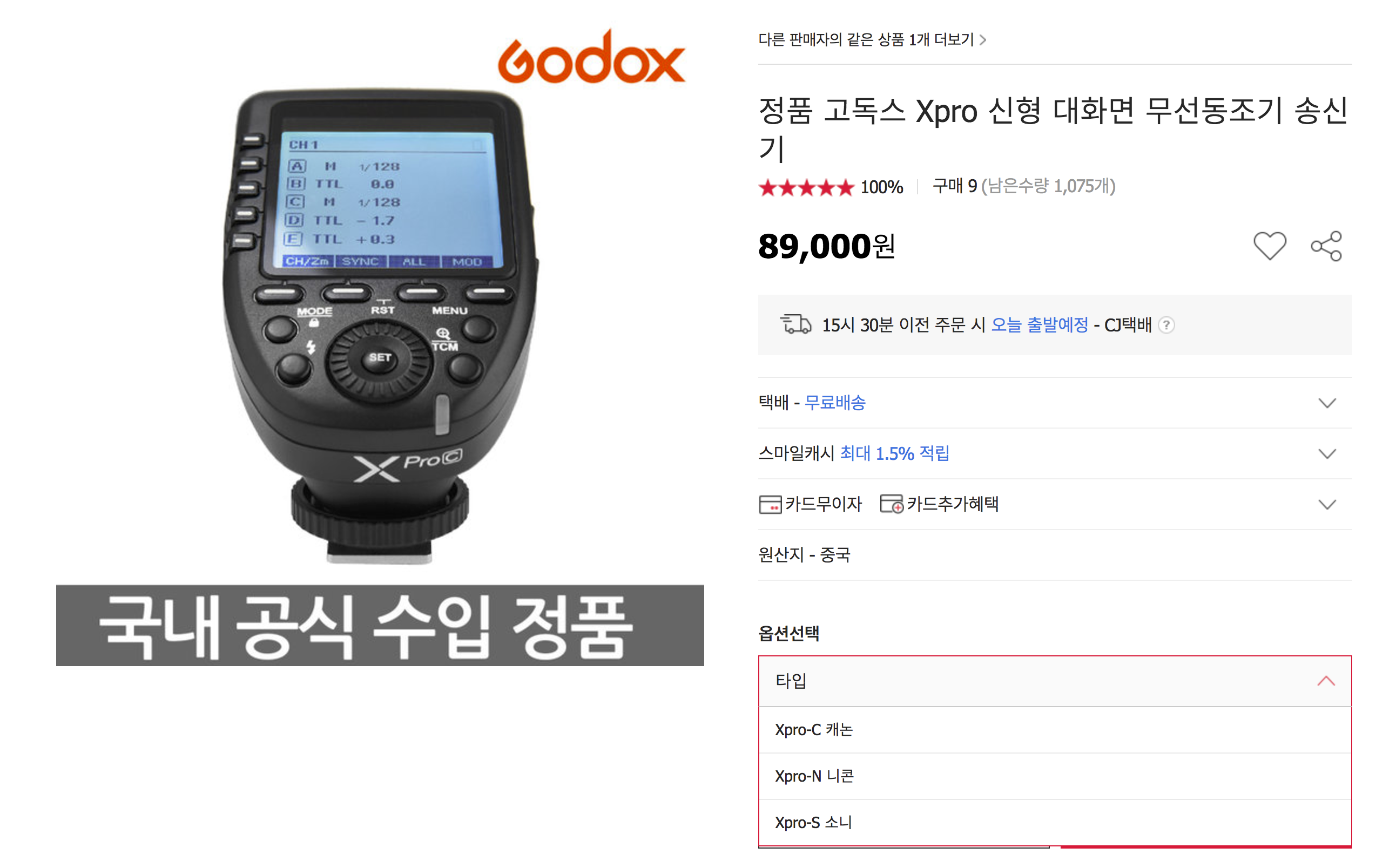
Task: Click the Xpro transmitter product image
Action: pyautogui.click(x=380, y=325)
